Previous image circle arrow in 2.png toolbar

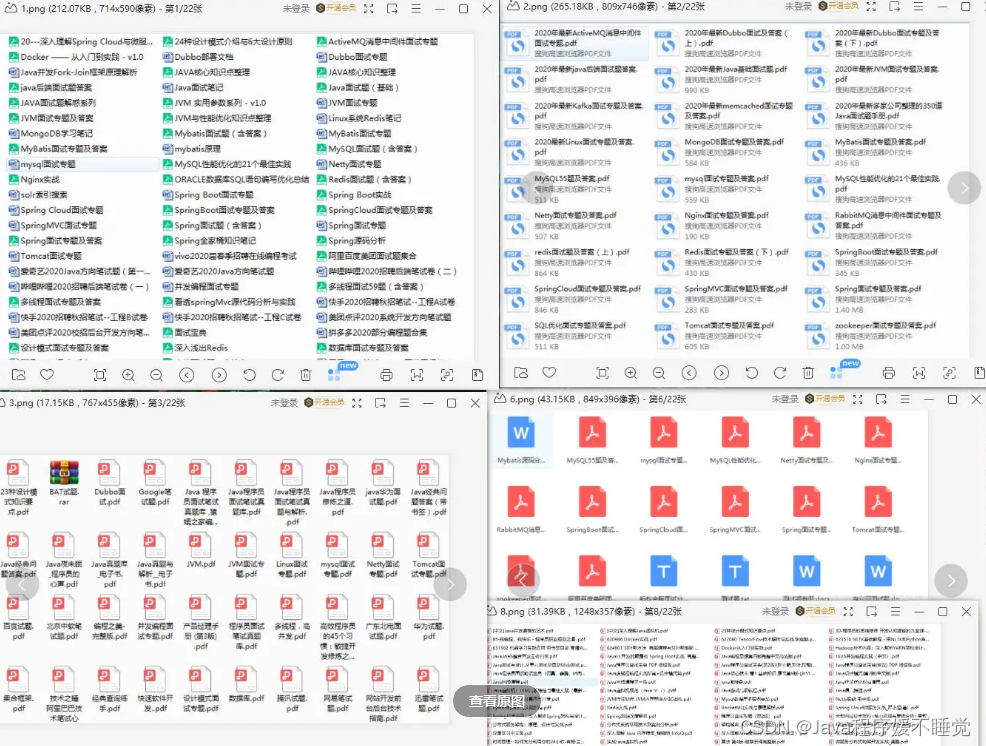pos(689,373)
